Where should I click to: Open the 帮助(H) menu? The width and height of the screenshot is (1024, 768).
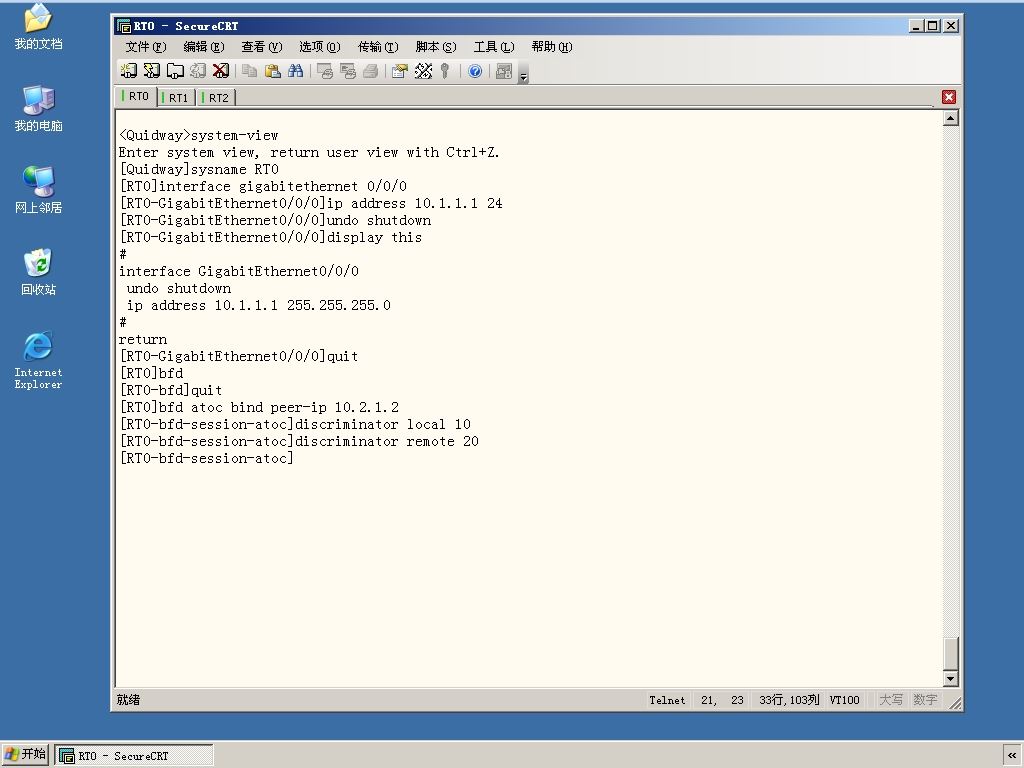552,47
